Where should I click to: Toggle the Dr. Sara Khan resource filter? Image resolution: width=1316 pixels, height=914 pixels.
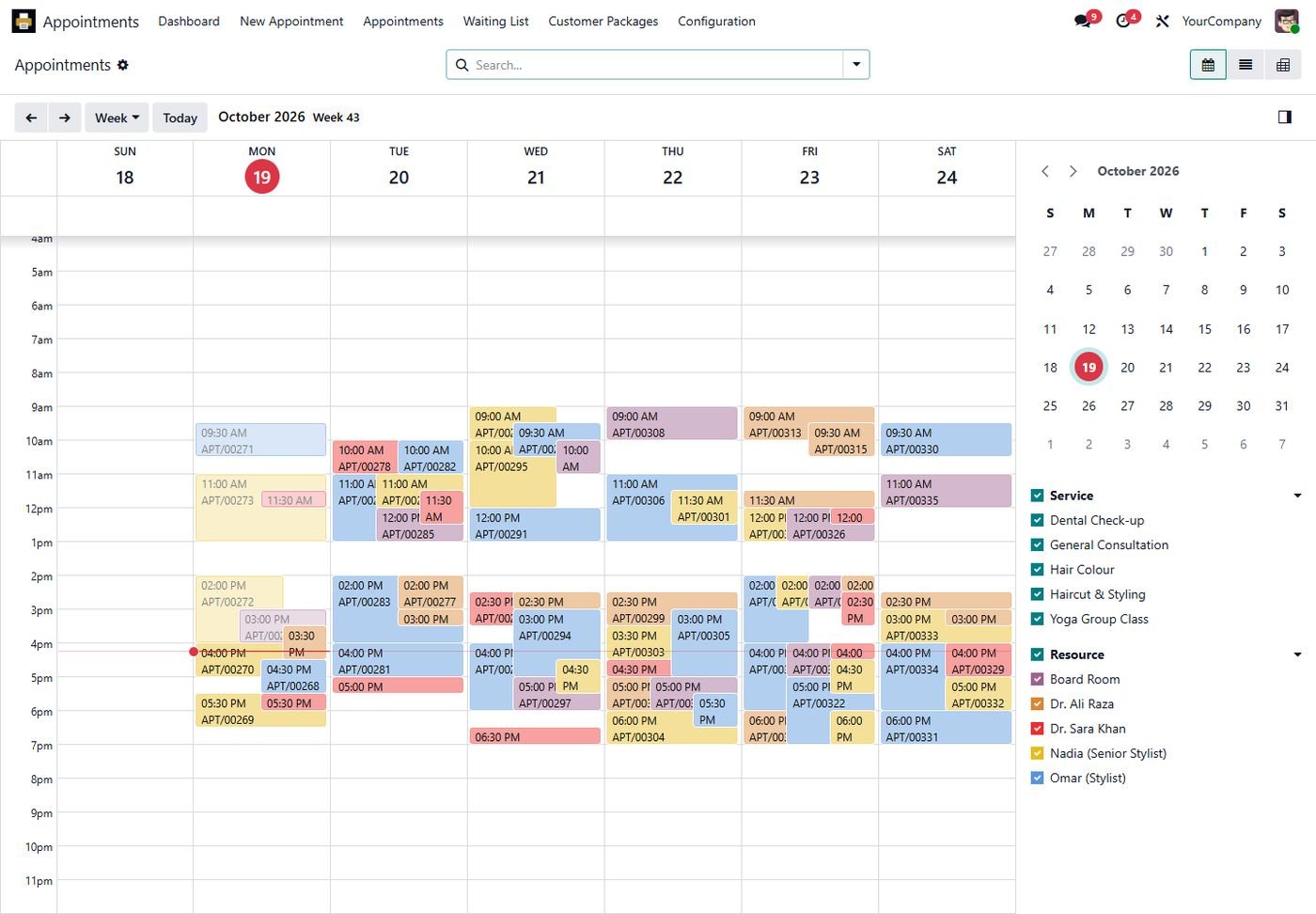pyautogui.click(x=1037, y=729)
